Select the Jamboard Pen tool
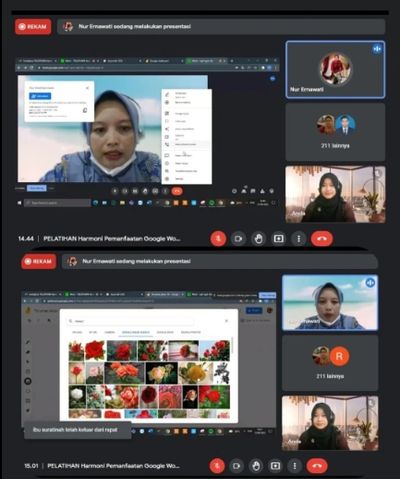The height and width of the screenshot is (479, 400). pyautogui.click(x=28, y=342)
